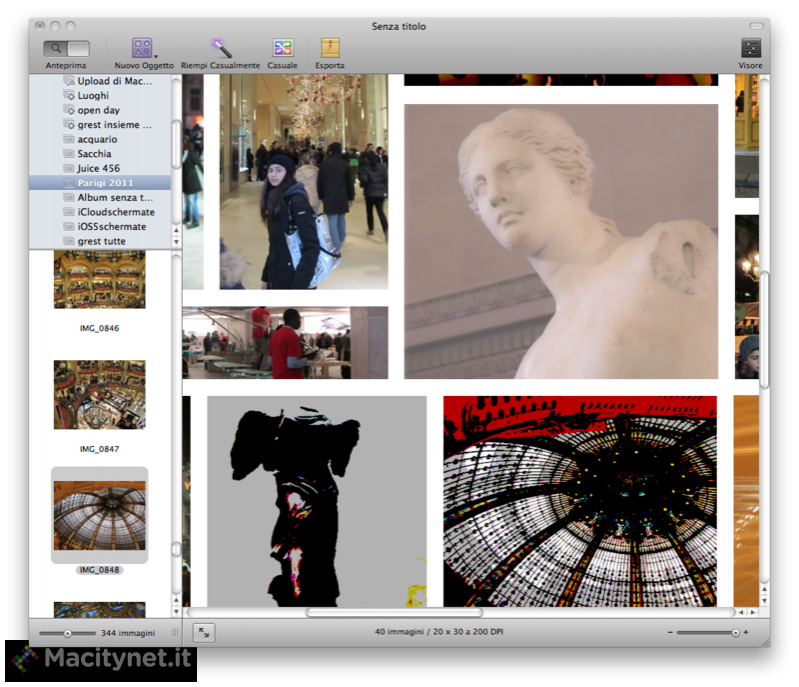
Task: Click the 344 immagini count text
Action: click(128, 633)
